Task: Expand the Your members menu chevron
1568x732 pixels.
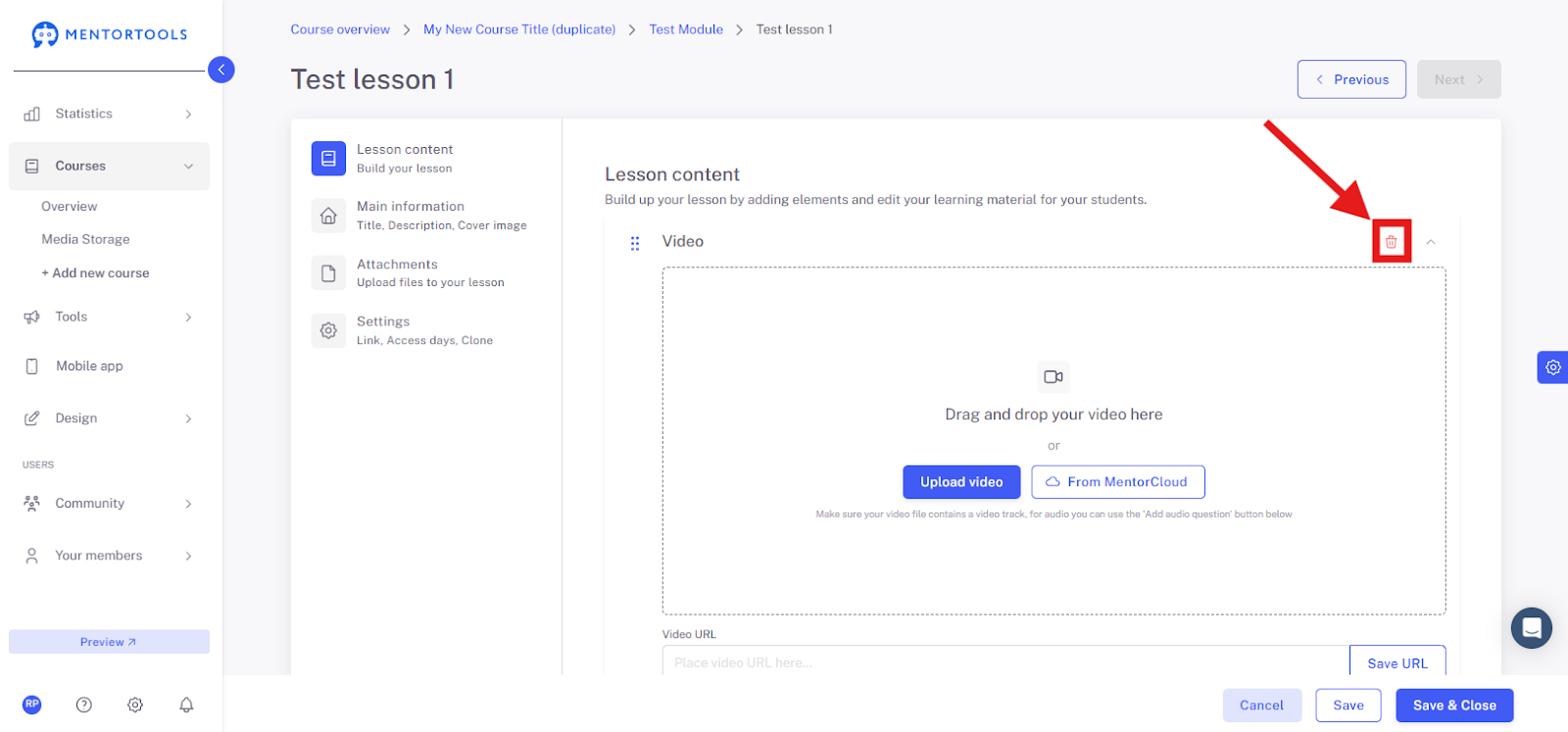Action: pos(188,556)
